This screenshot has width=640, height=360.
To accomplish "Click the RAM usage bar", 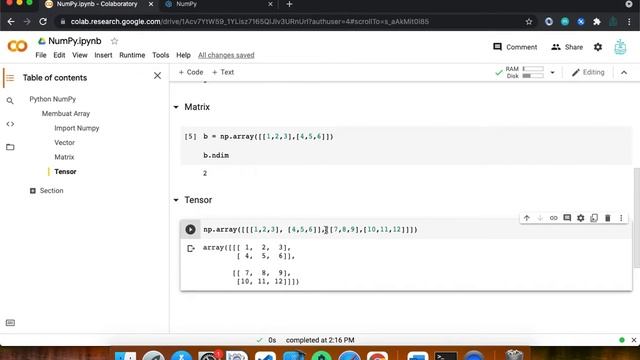I will pos(533,69).
